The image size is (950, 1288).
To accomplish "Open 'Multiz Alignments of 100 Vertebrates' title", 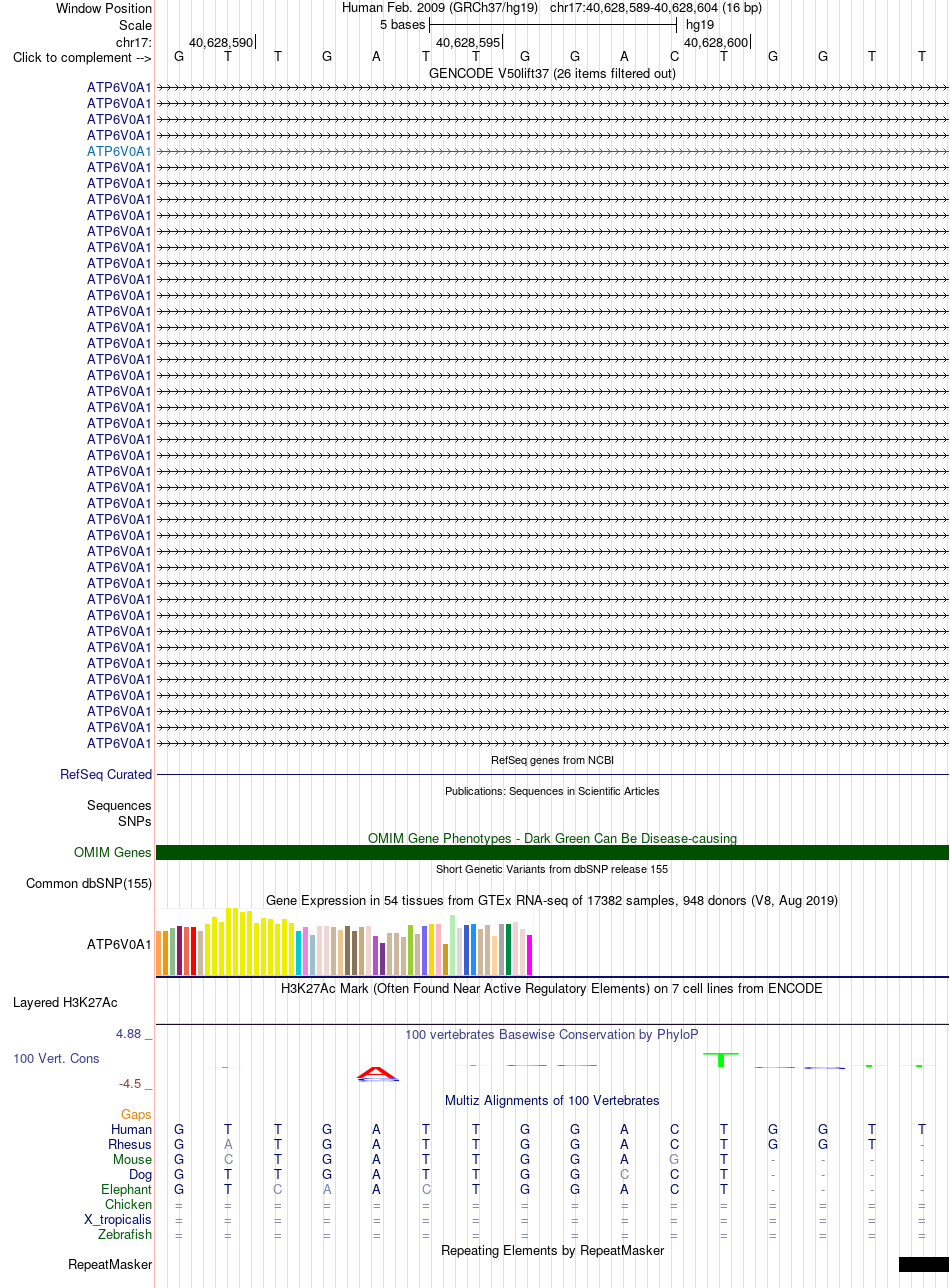I will pyautogui.click(x=552, y=1100).
